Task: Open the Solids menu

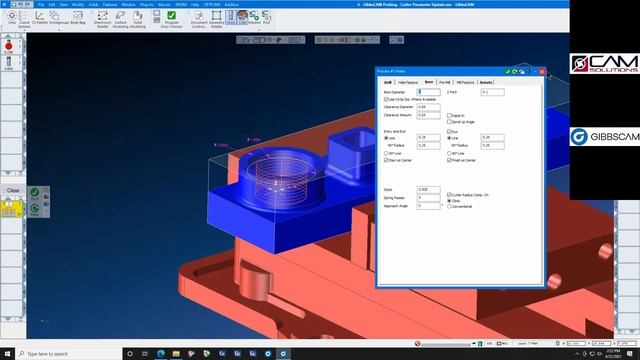Action: point(93,4)
